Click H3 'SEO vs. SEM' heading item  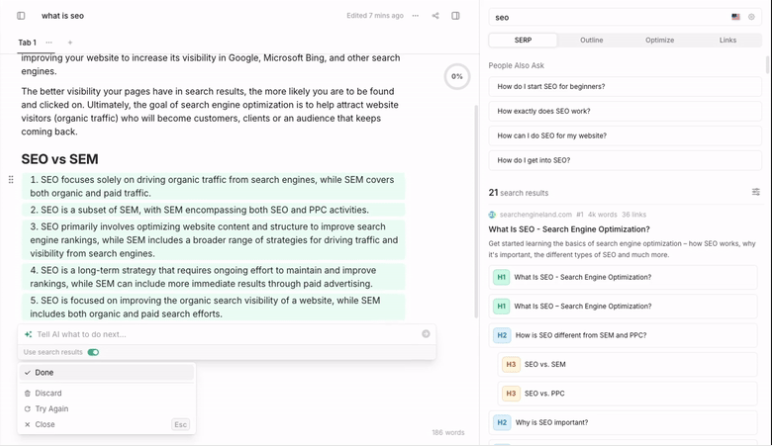click(627, 364)
